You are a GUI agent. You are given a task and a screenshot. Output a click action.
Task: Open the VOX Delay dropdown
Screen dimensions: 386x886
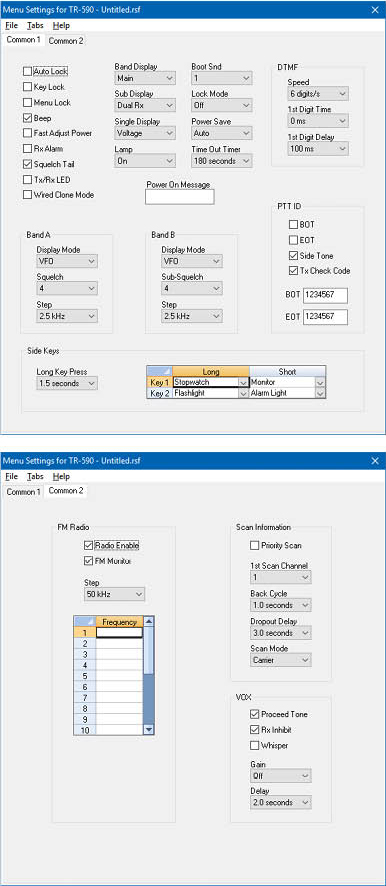click(281, 803)
